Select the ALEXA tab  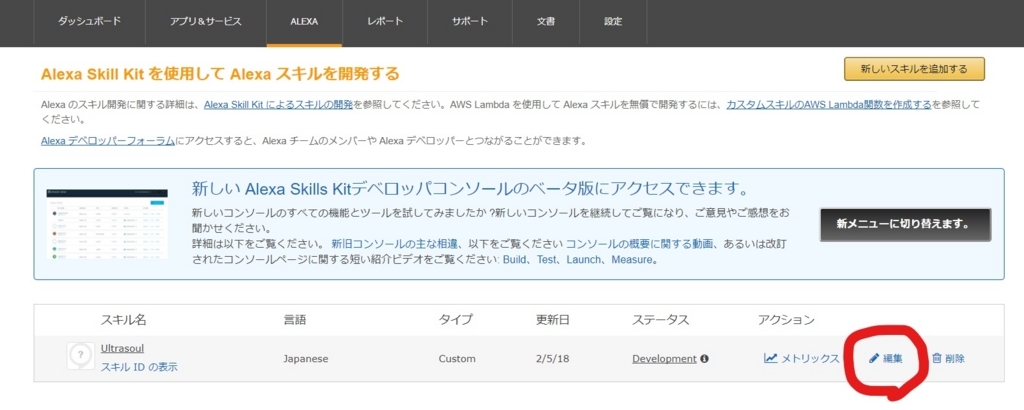304,22
